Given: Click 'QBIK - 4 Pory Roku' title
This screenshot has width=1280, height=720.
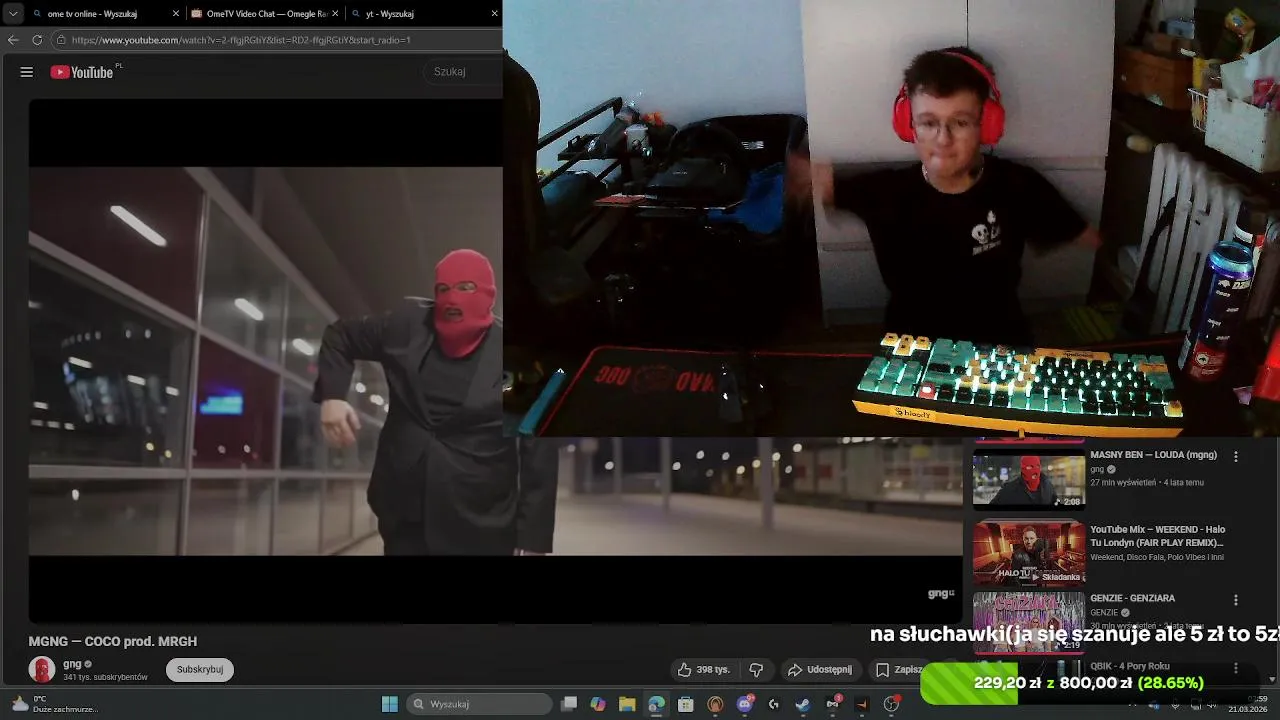Looking at the screenshot, I should tap(1130, 666).
